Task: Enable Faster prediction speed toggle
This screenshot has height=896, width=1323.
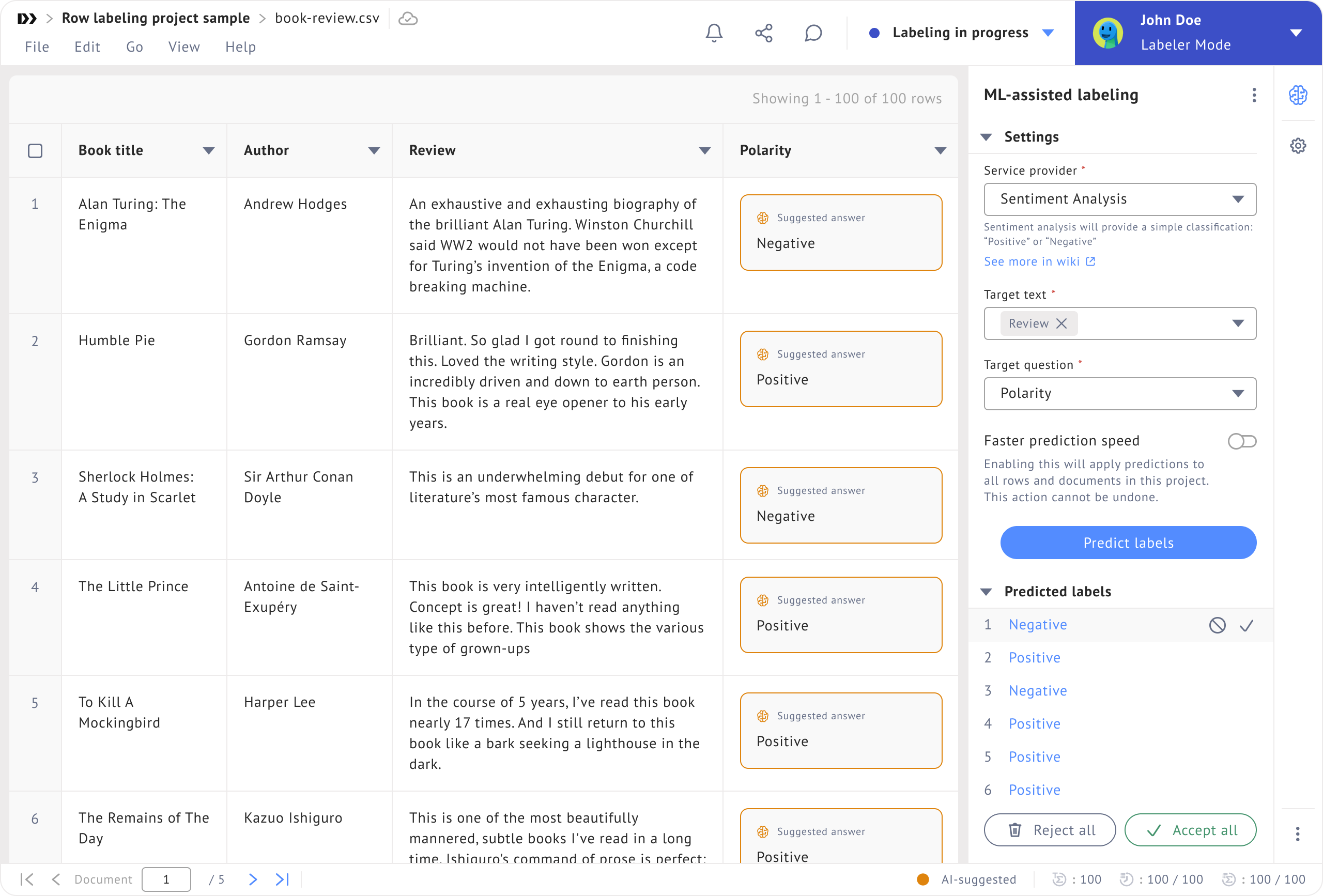Action: pyautogui.click(x=1241, y=441)
